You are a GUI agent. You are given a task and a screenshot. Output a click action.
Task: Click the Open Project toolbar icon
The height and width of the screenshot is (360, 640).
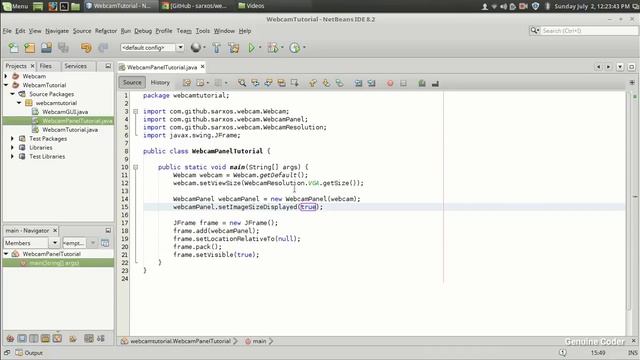(46, 48)
